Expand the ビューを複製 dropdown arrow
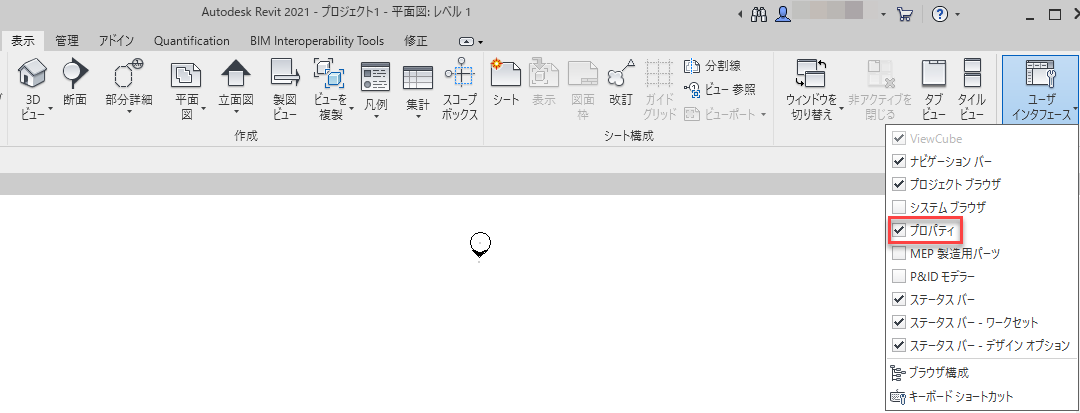Image resolution: width=1080 pixels, height=413 pixels. click(x=351, y=108)
